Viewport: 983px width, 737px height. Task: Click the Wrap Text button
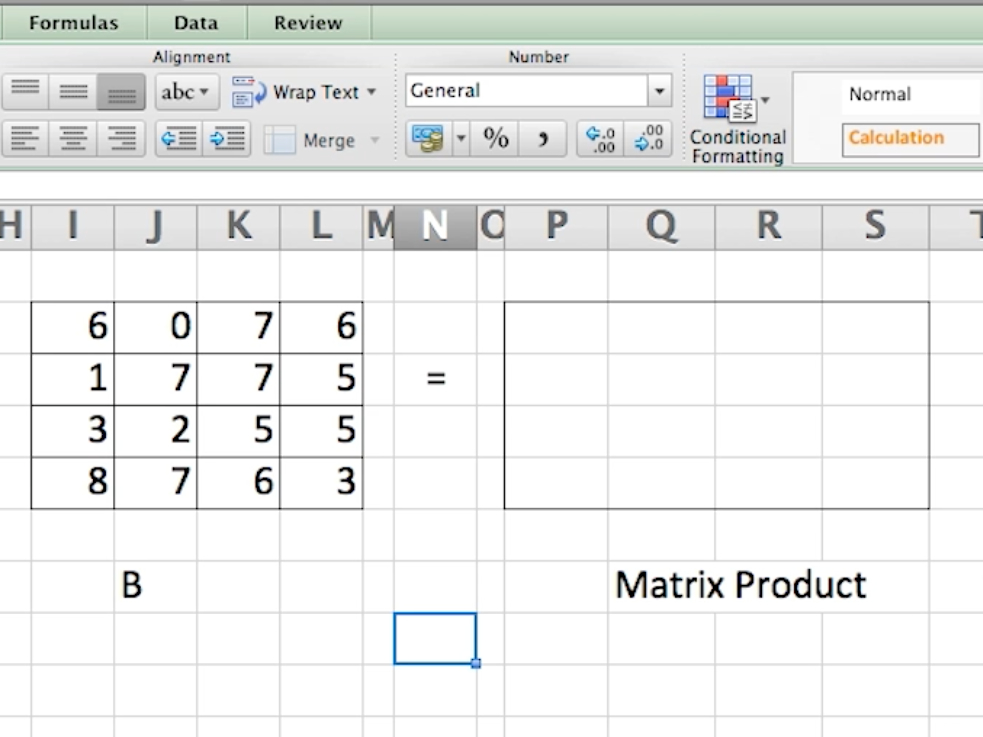(x=295, y=92)
